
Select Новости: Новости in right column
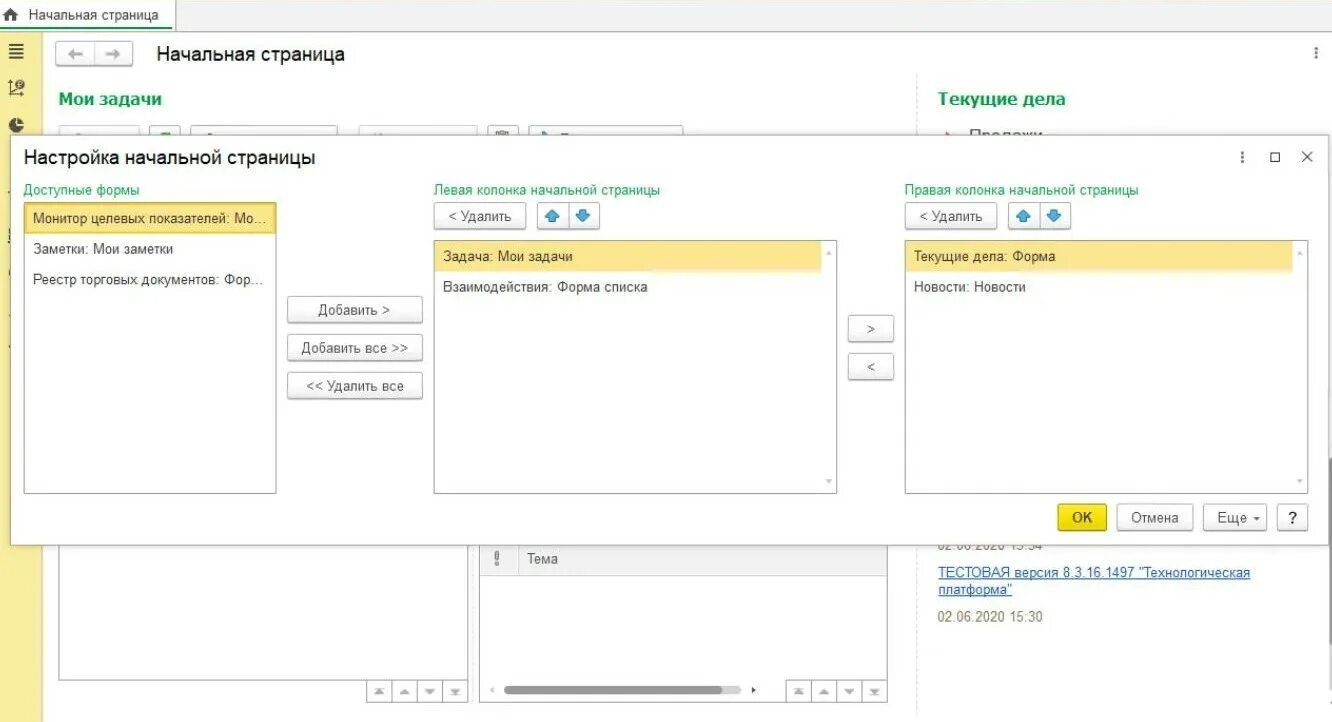coord(1099,287)
